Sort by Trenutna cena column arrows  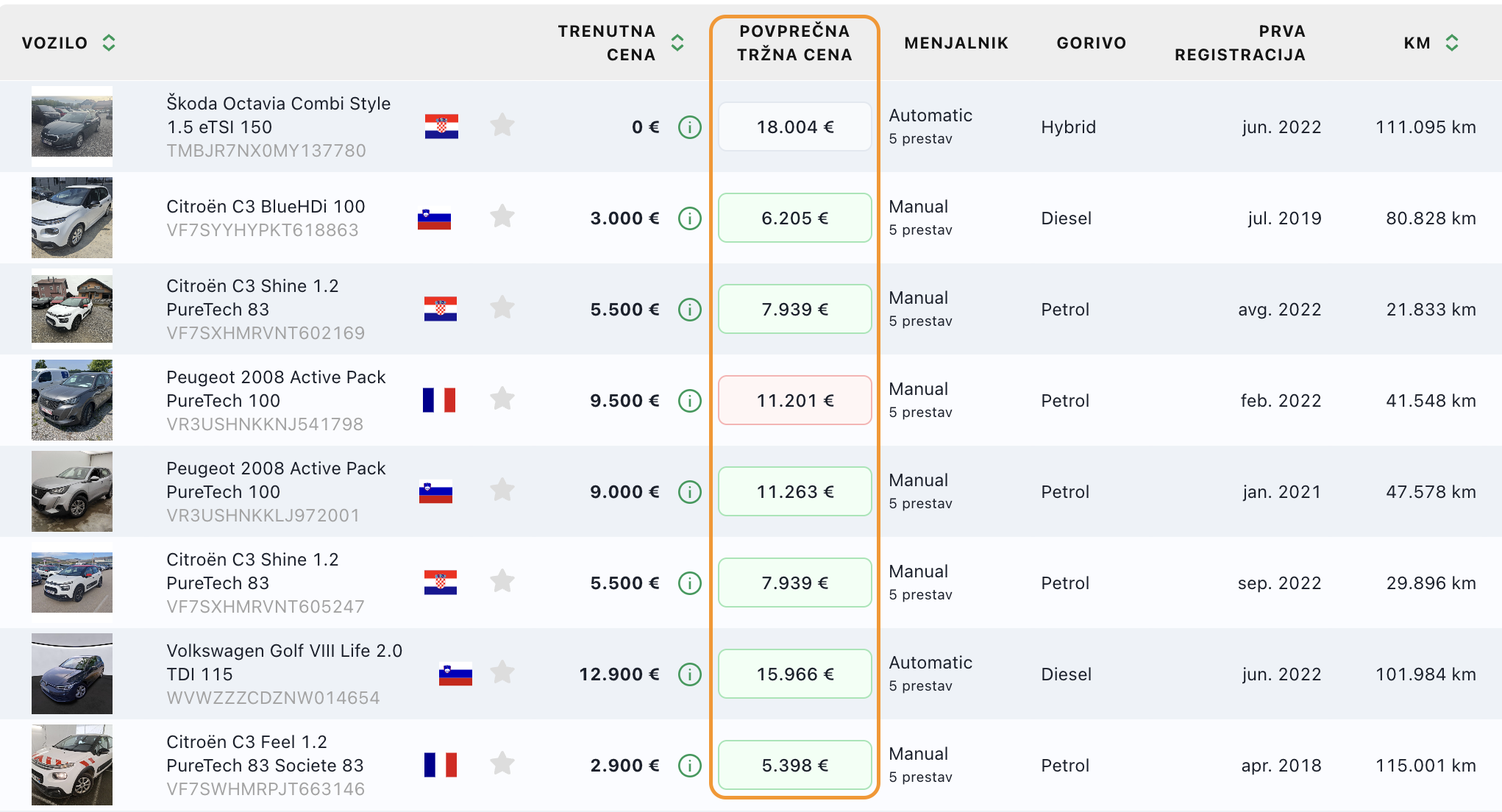pyautogui.click(x=677, y=43)
